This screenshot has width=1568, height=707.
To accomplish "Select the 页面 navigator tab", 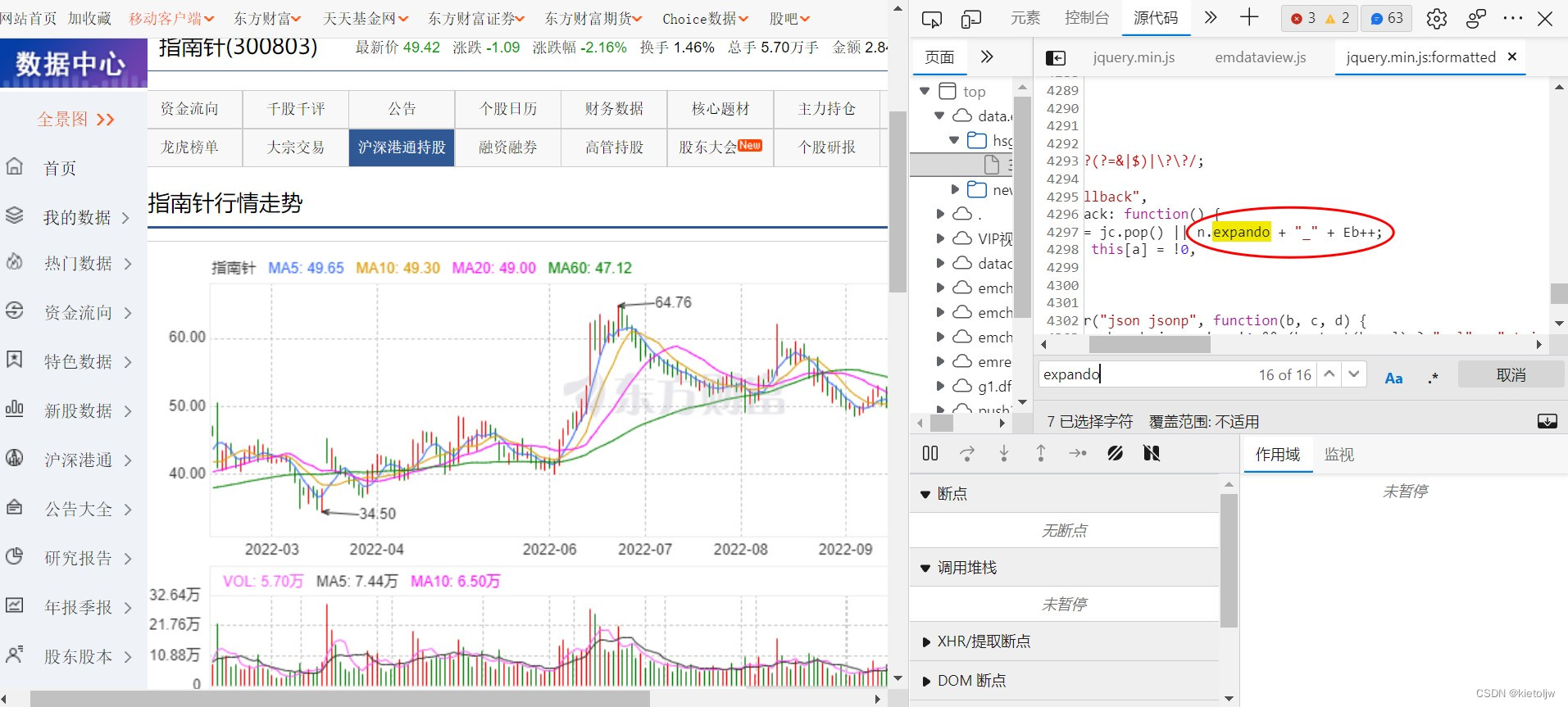I will coord(939,57).
